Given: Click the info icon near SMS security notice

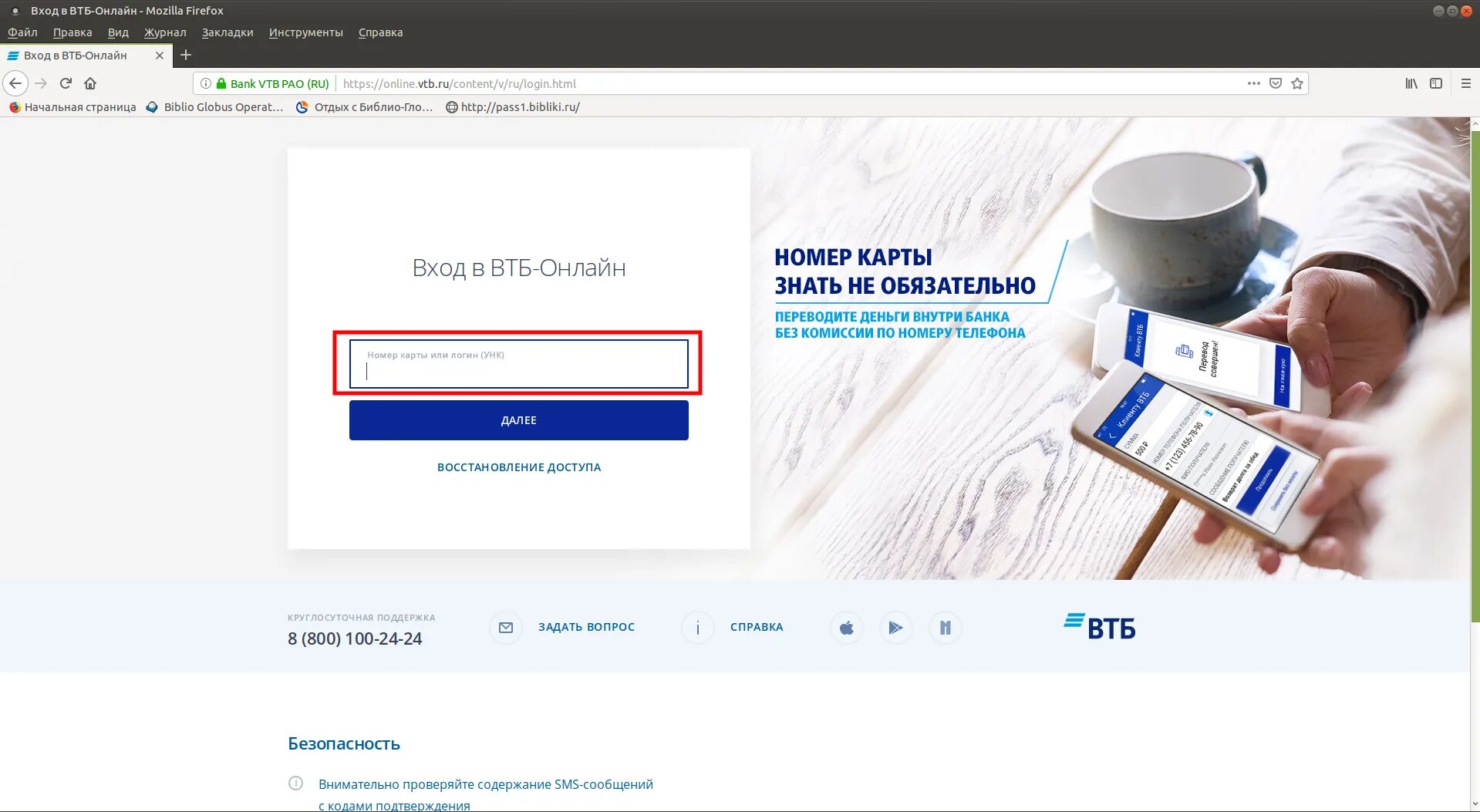Looking at the screenshot, I should pos(295,783).
